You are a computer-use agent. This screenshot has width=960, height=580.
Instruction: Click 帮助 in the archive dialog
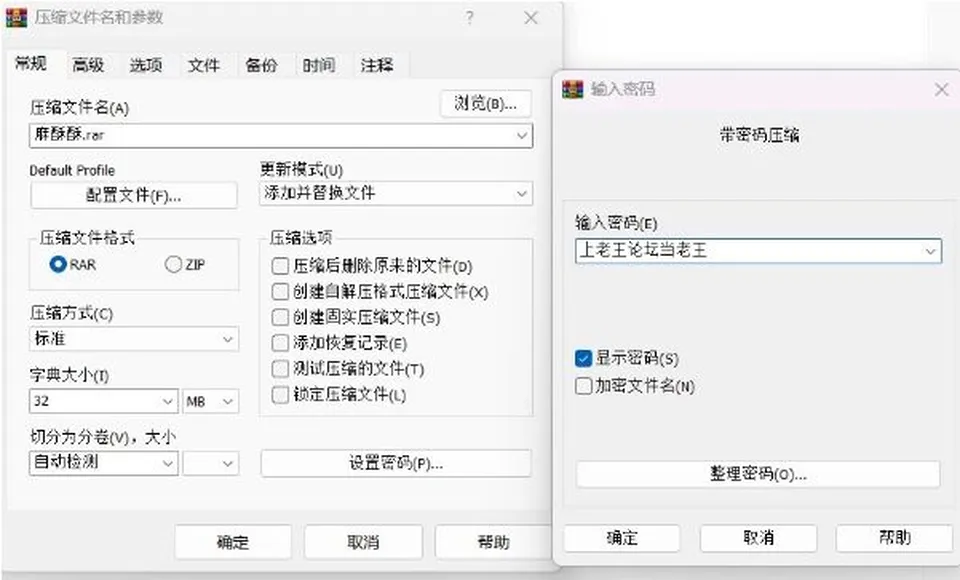tap(493, 541)
